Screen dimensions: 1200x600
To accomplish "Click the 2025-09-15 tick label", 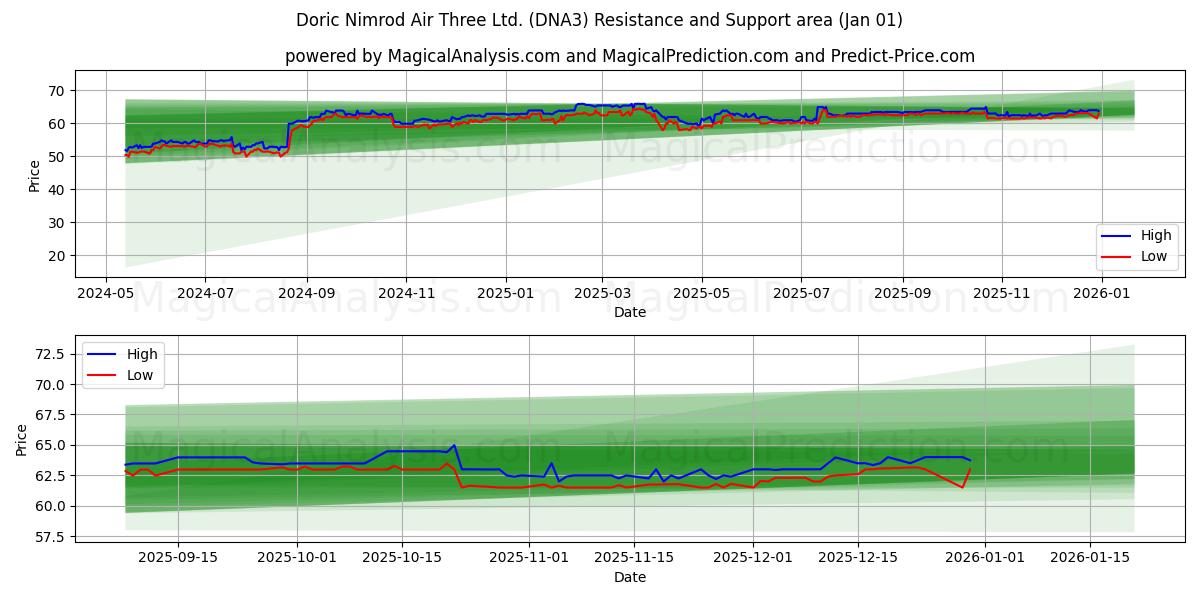I will tap(178, 558).
